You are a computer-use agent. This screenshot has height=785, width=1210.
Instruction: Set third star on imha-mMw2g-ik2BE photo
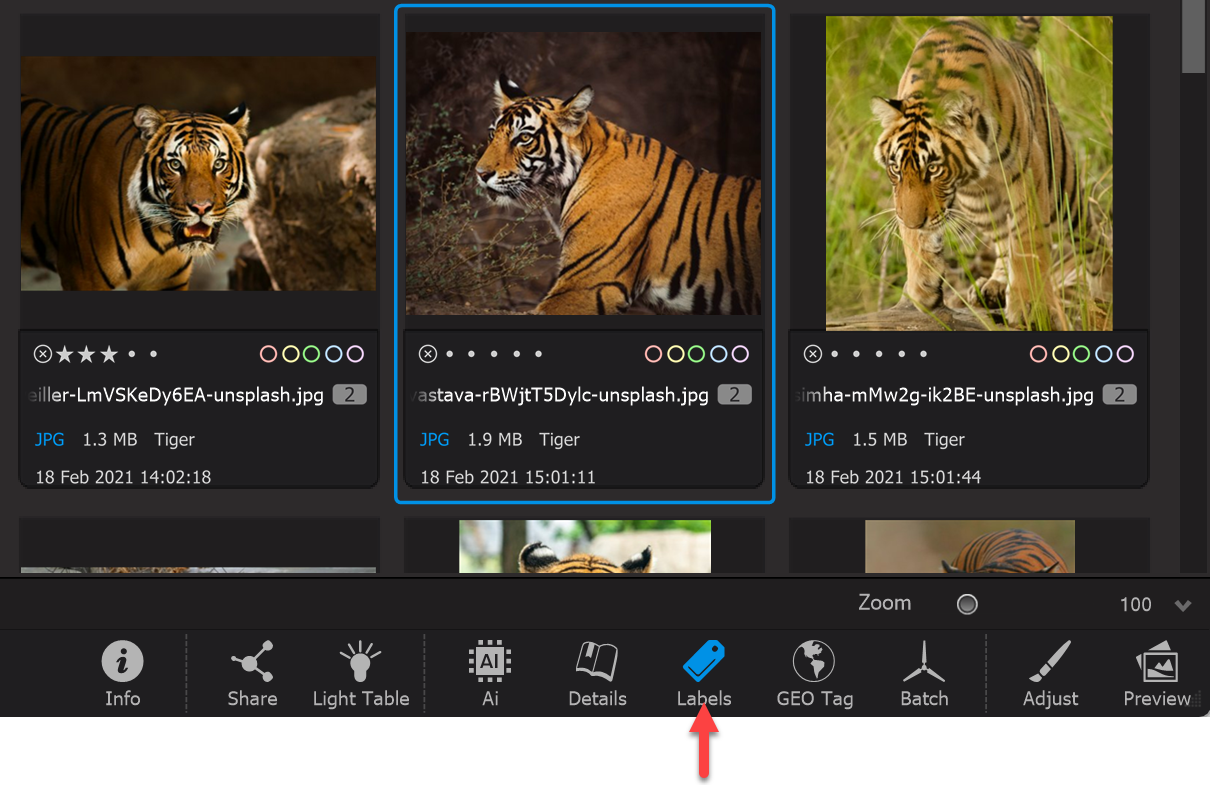(879, 354)
